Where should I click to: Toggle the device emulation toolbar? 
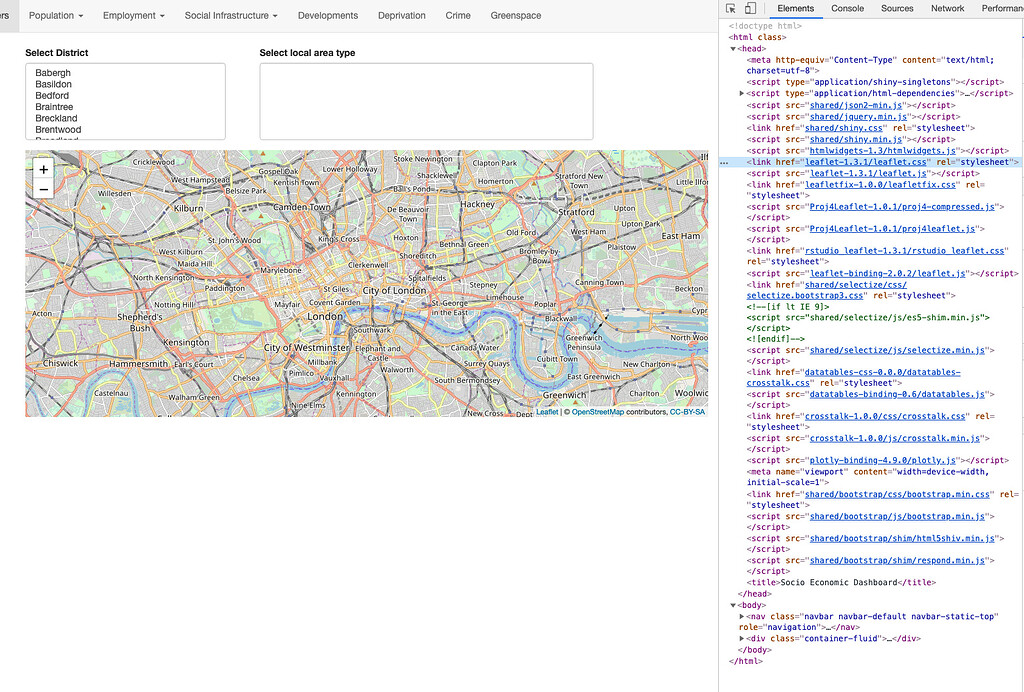(748, 8)
